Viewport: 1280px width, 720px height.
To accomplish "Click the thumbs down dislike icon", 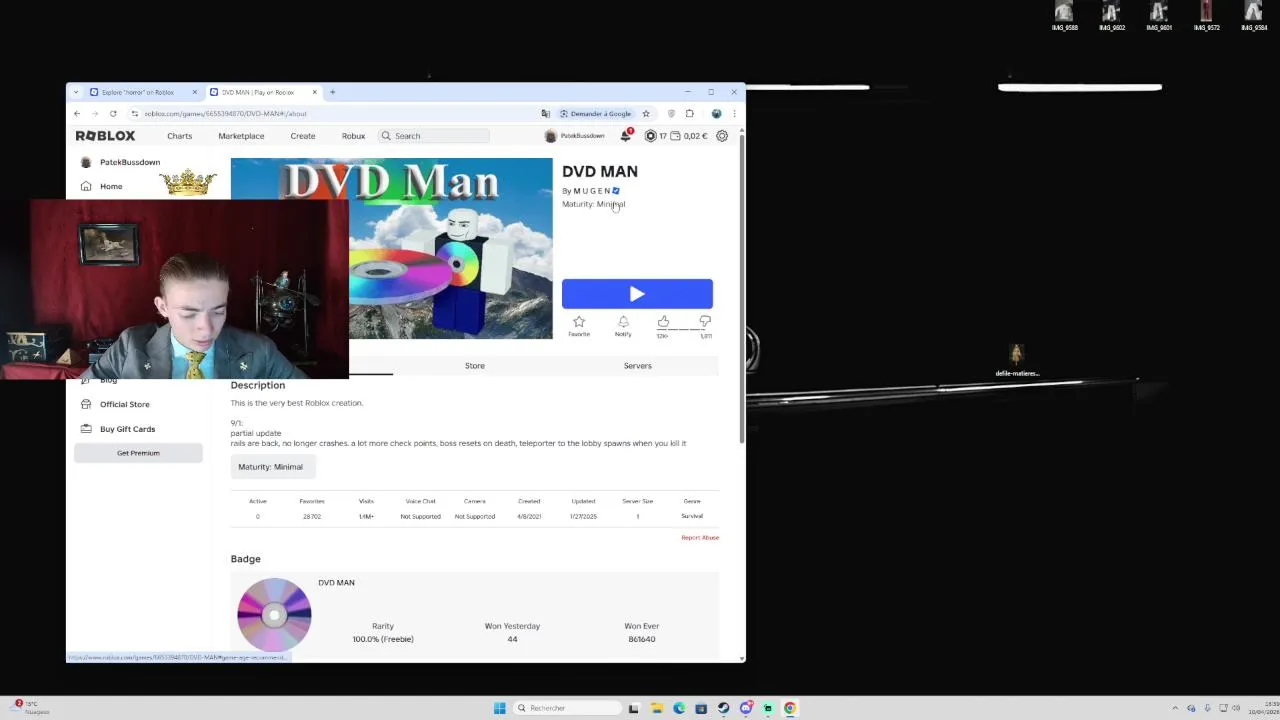I will coord(705,321).
